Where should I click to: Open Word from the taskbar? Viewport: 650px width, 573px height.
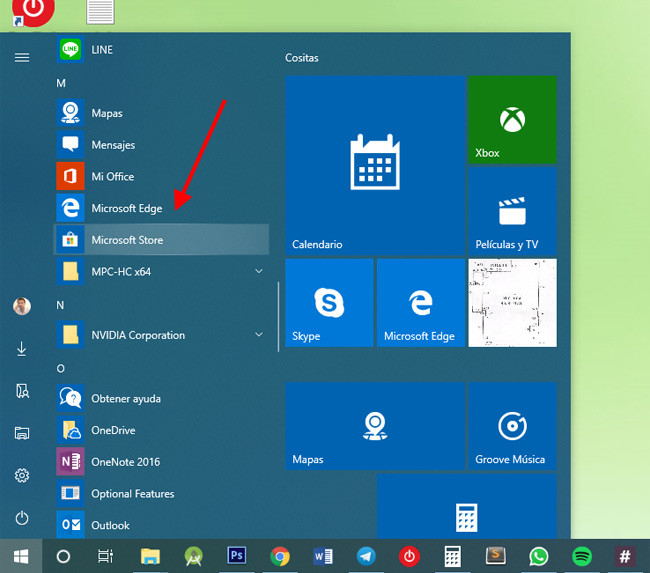coord(323,556)
